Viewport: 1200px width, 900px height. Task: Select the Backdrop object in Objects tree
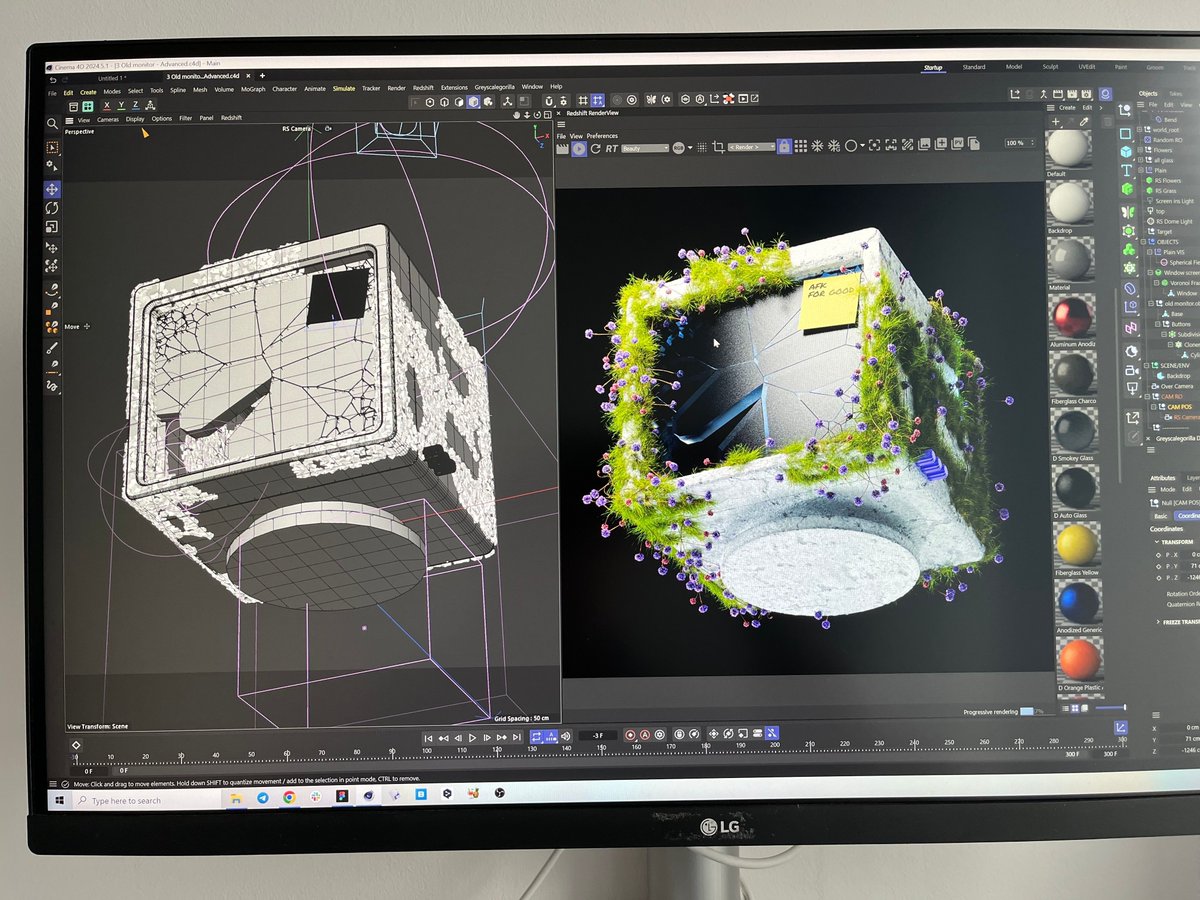1179,376
